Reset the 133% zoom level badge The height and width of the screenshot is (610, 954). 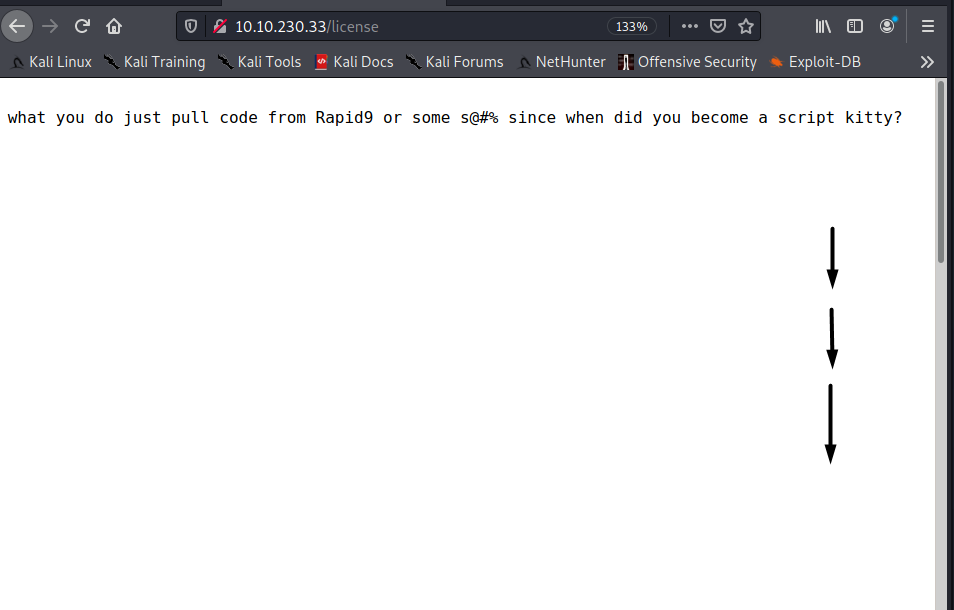click(x=632, y=26)
